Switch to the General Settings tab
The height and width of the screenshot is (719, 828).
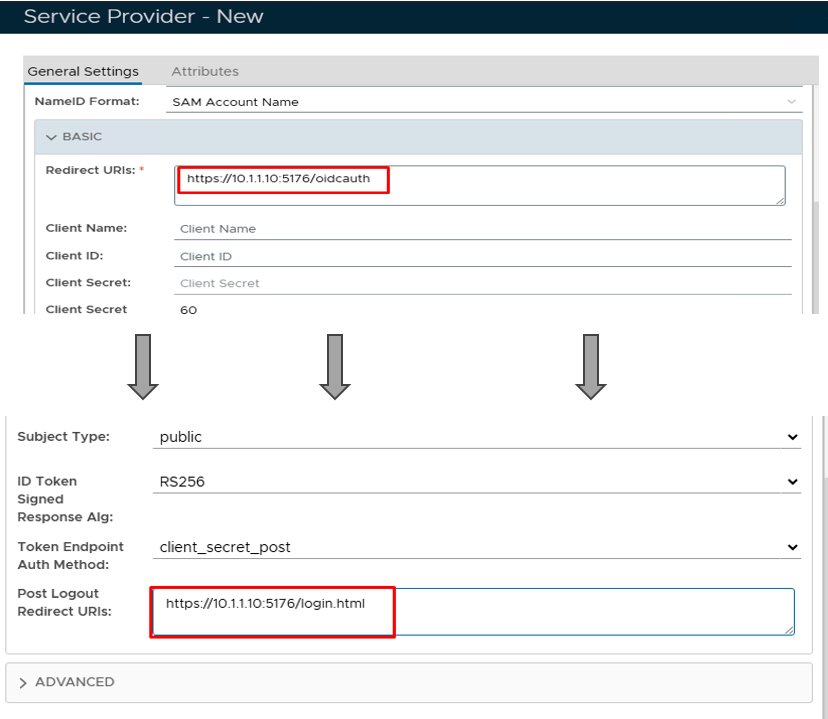point(83,71)
